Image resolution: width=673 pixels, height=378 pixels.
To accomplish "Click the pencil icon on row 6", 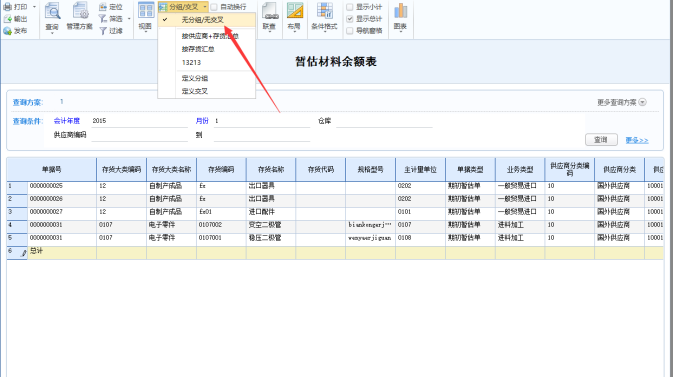I will coord(24,253).
